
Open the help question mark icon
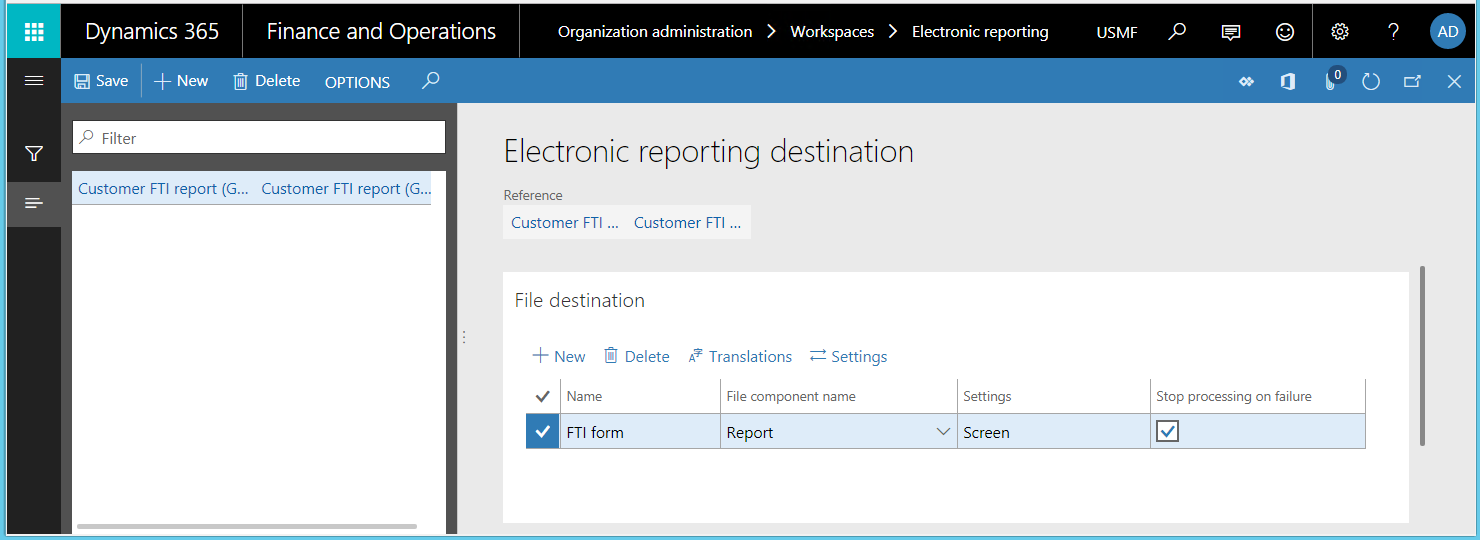1393,32
